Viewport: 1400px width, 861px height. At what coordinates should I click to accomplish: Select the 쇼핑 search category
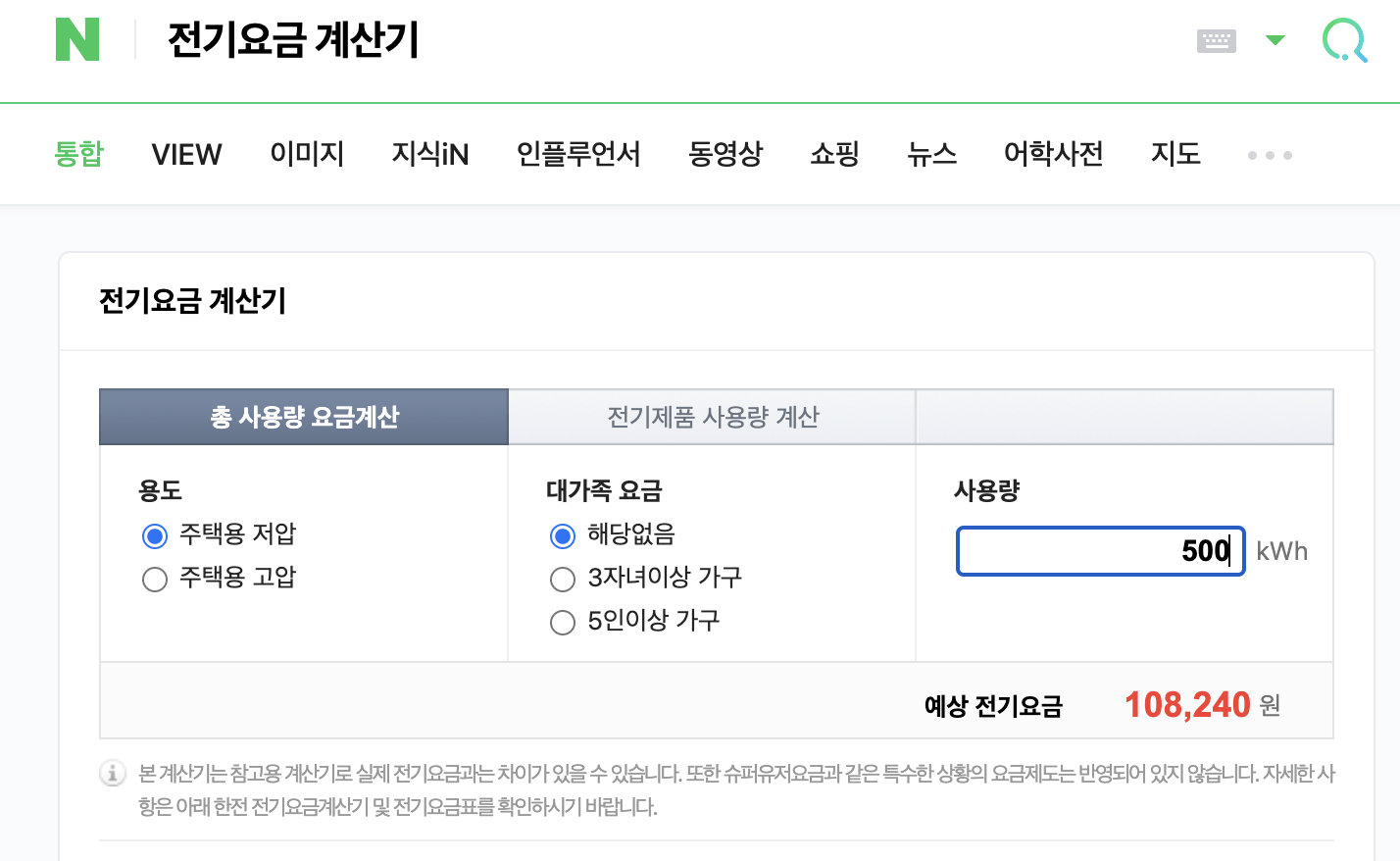[834, 154]
